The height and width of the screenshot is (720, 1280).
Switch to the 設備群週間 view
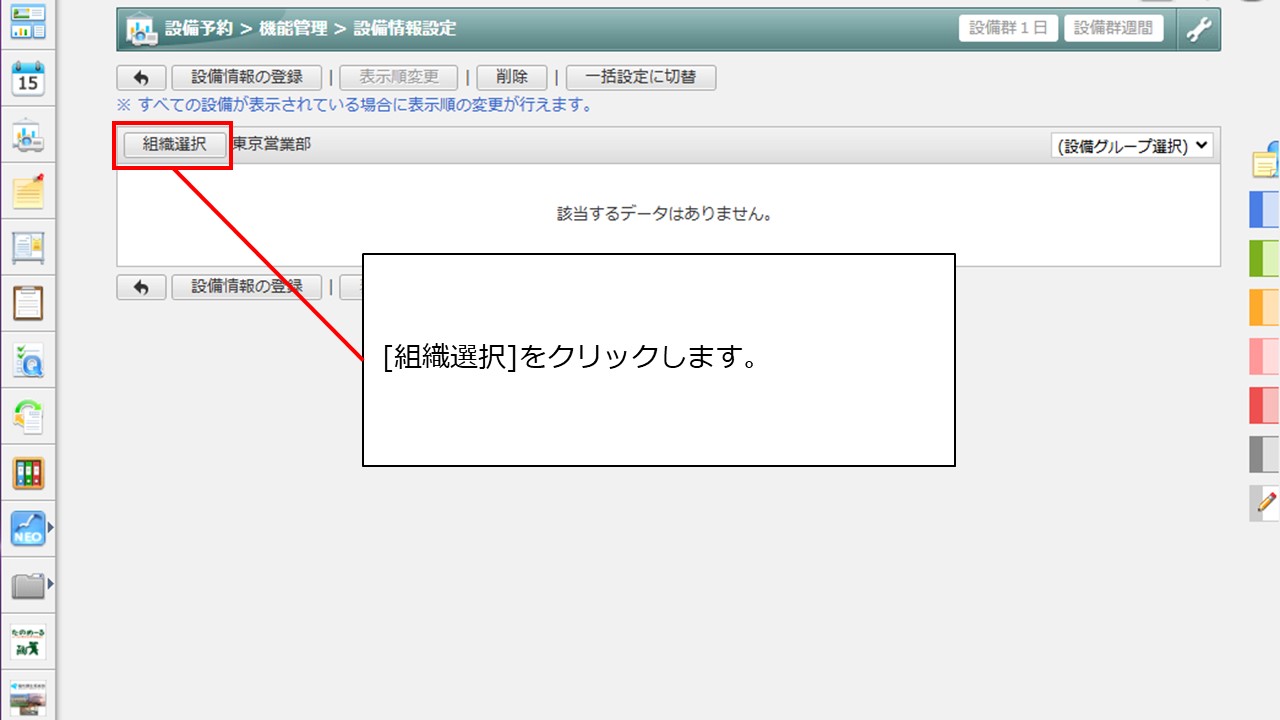click(1113, 28)
